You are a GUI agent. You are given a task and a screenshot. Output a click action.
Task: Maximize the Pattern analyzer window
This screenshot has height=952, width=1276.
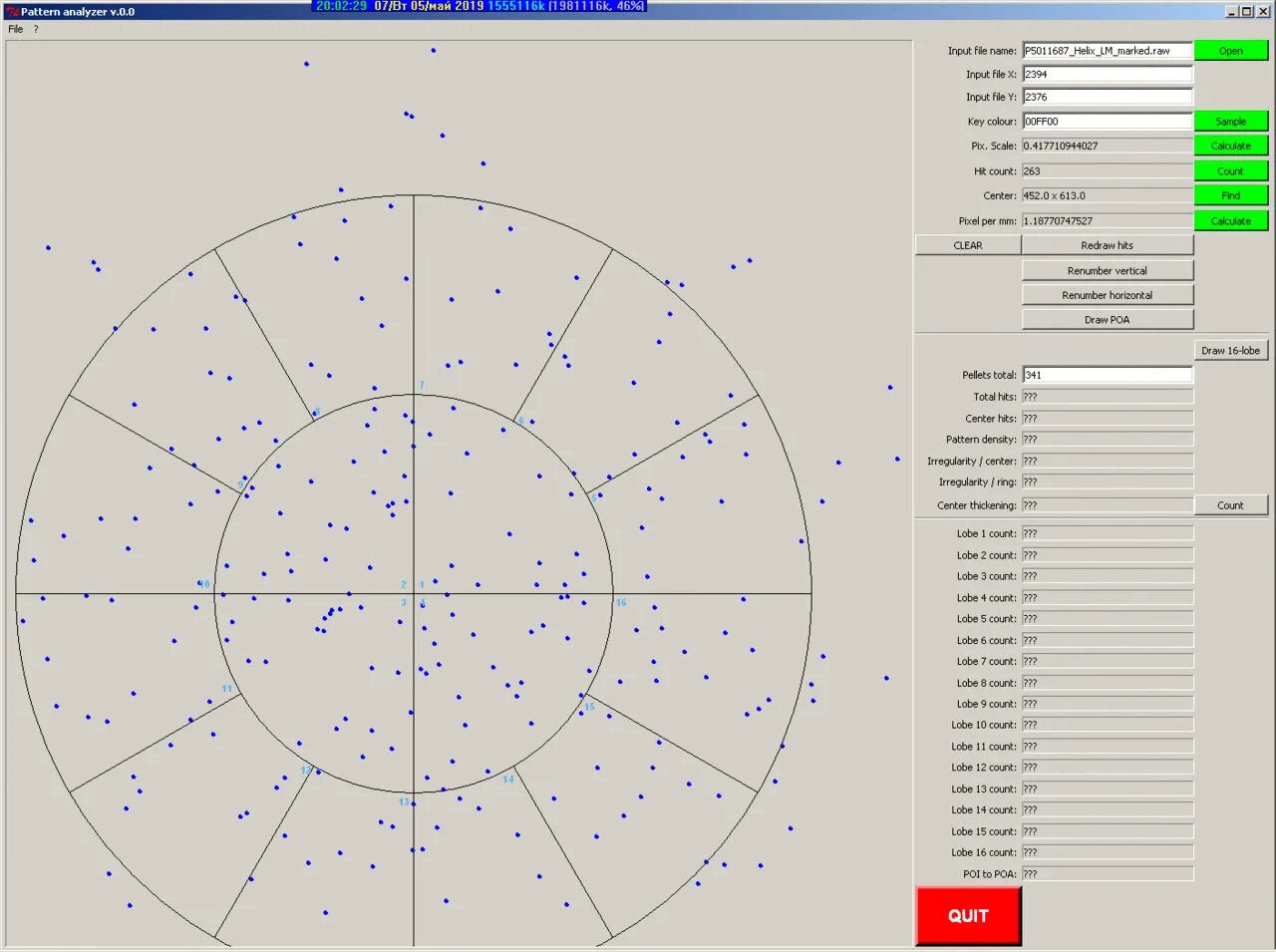1246,12
